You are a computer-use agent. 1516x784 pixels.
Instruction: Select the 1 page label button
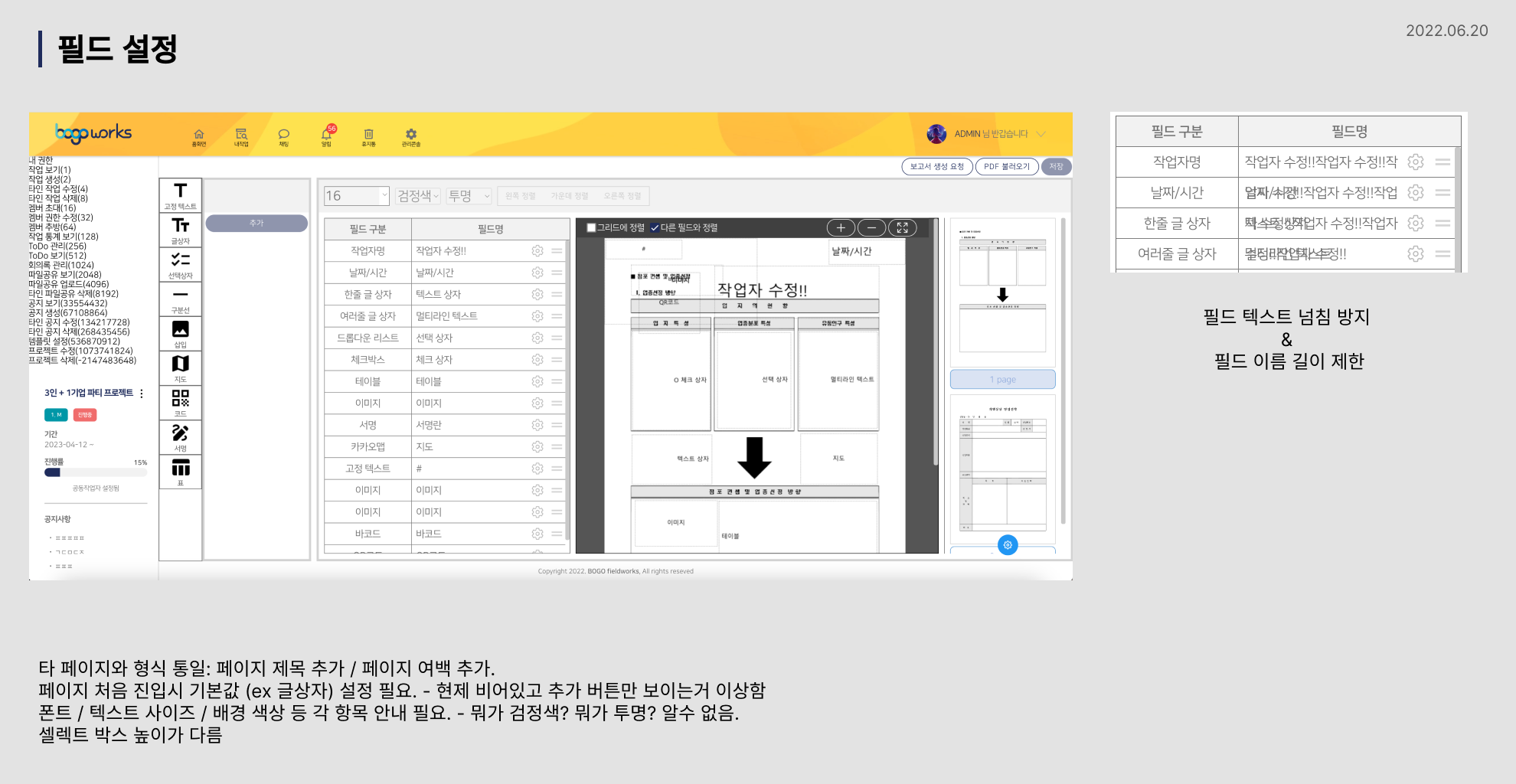1003,379
